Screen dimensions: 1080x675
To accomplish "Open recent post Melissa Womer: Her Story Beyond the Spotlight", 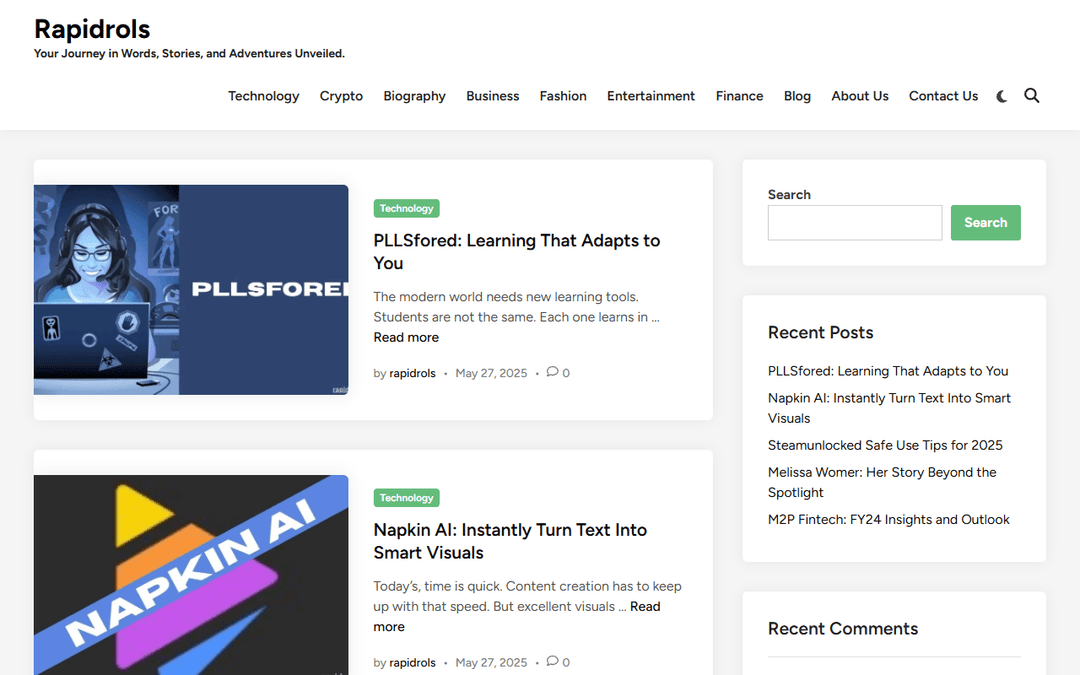I will click(x=882, y=482).
